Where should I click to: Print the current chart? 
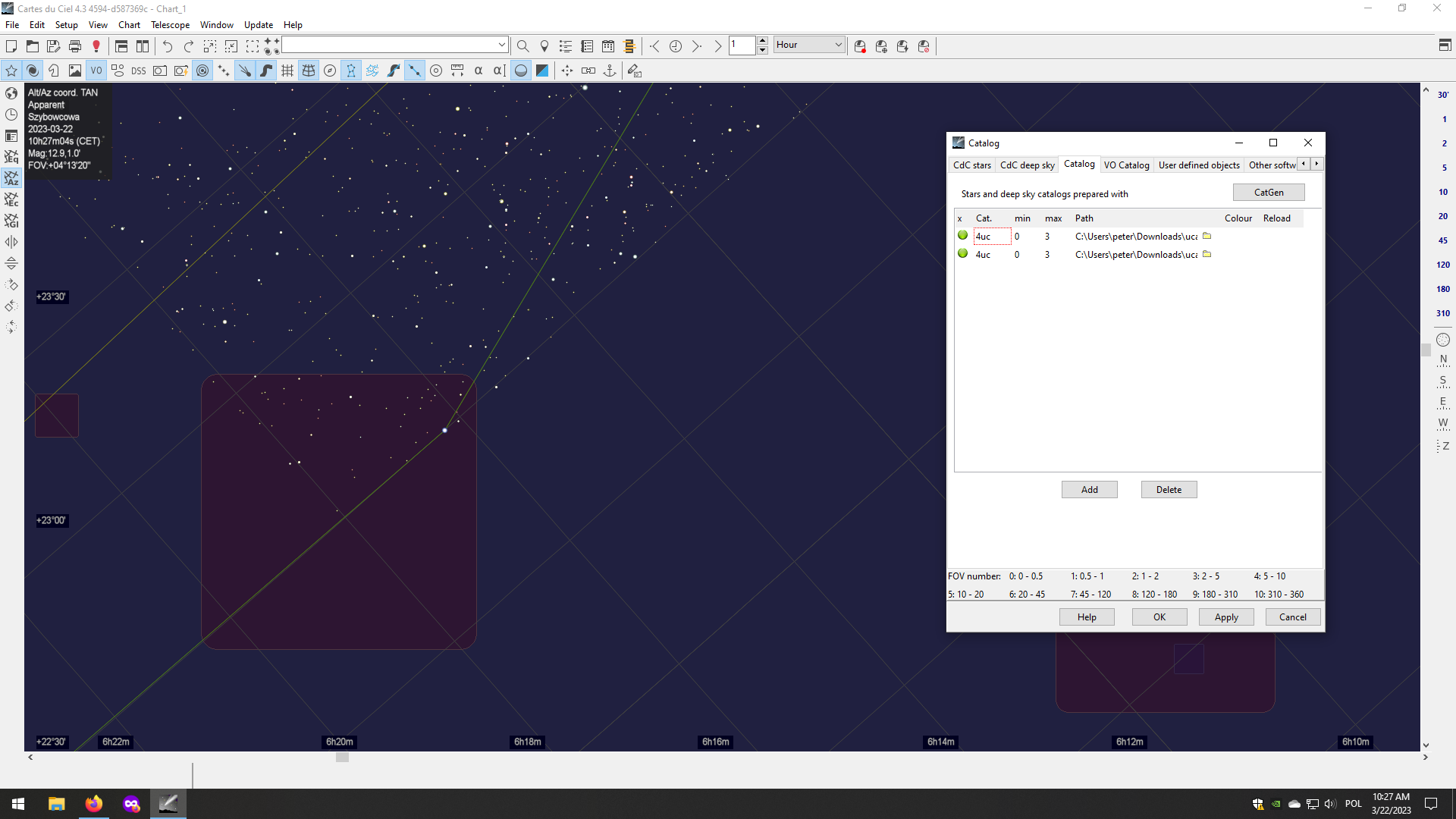75,46
